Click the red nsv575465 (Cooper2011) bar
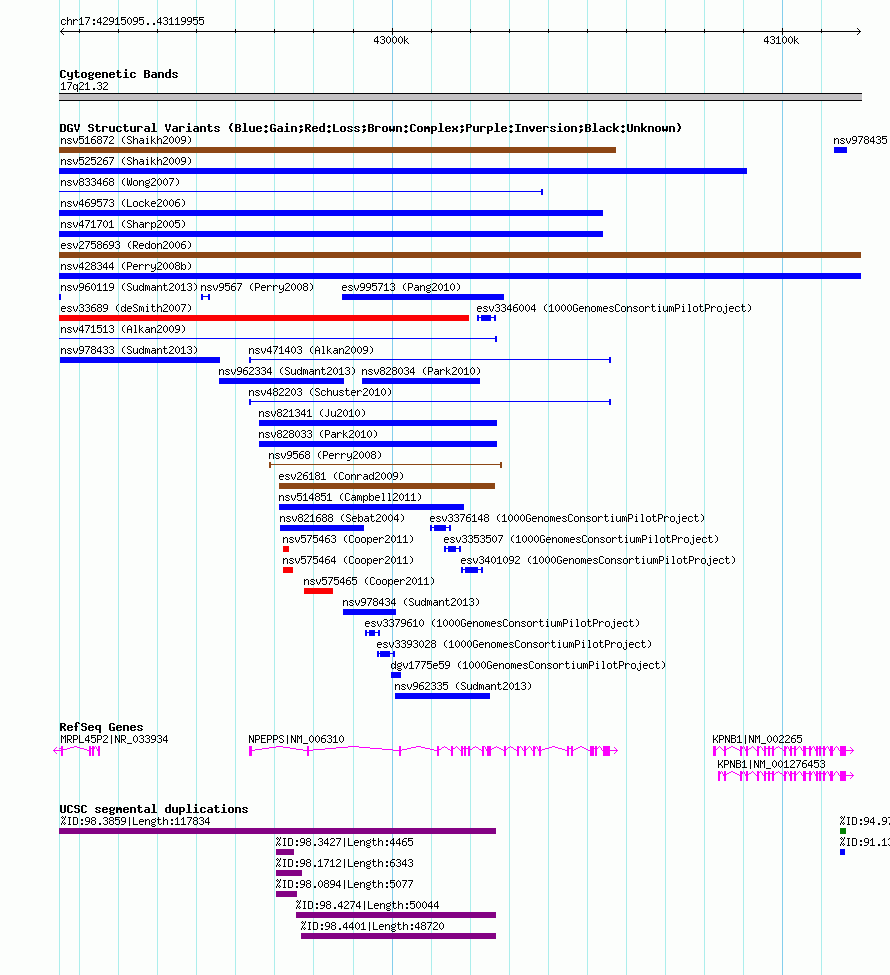 318,591
